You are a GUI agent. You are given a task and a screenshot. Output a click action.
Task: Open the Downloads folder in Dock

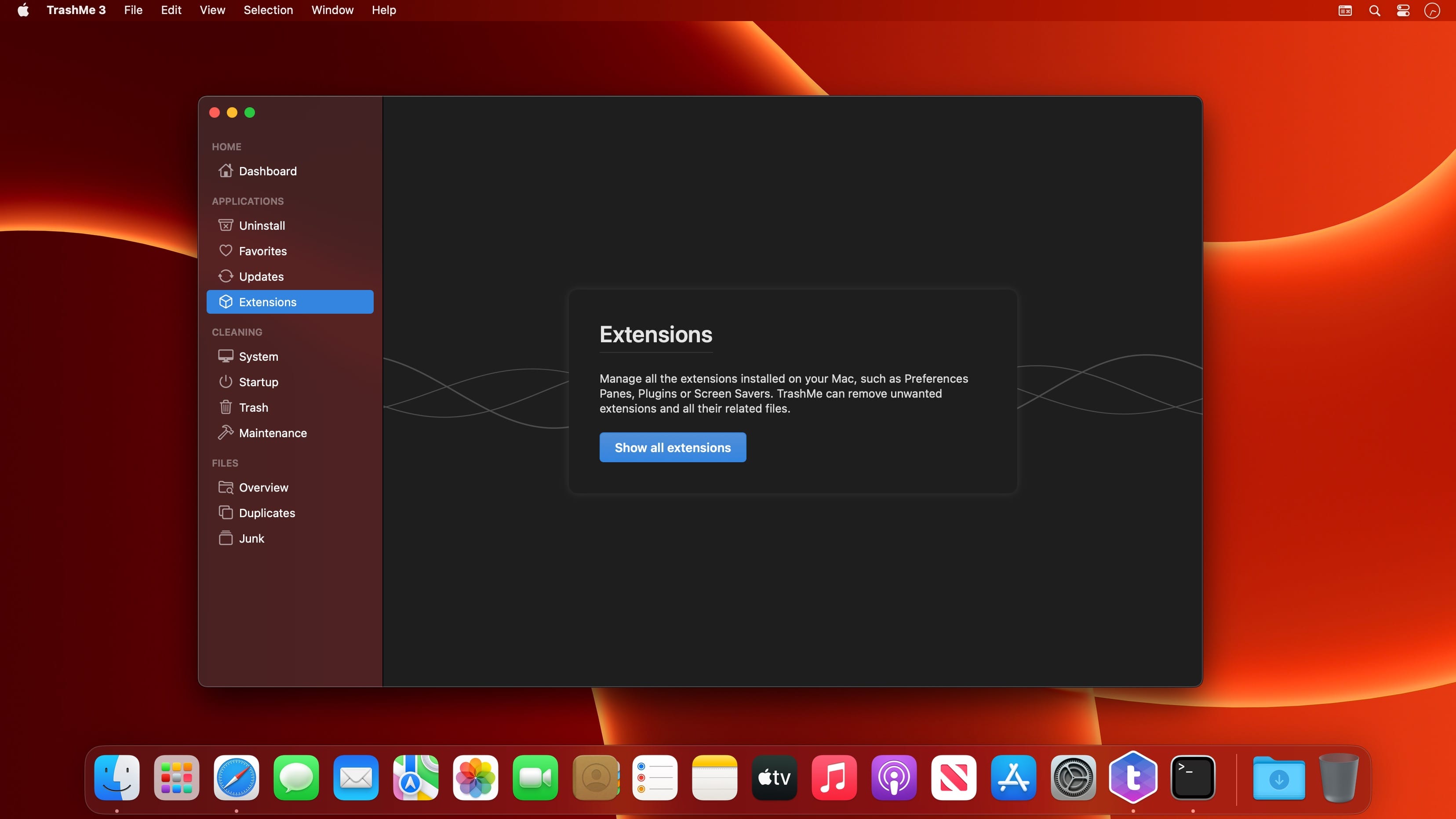click(1279, 778)
